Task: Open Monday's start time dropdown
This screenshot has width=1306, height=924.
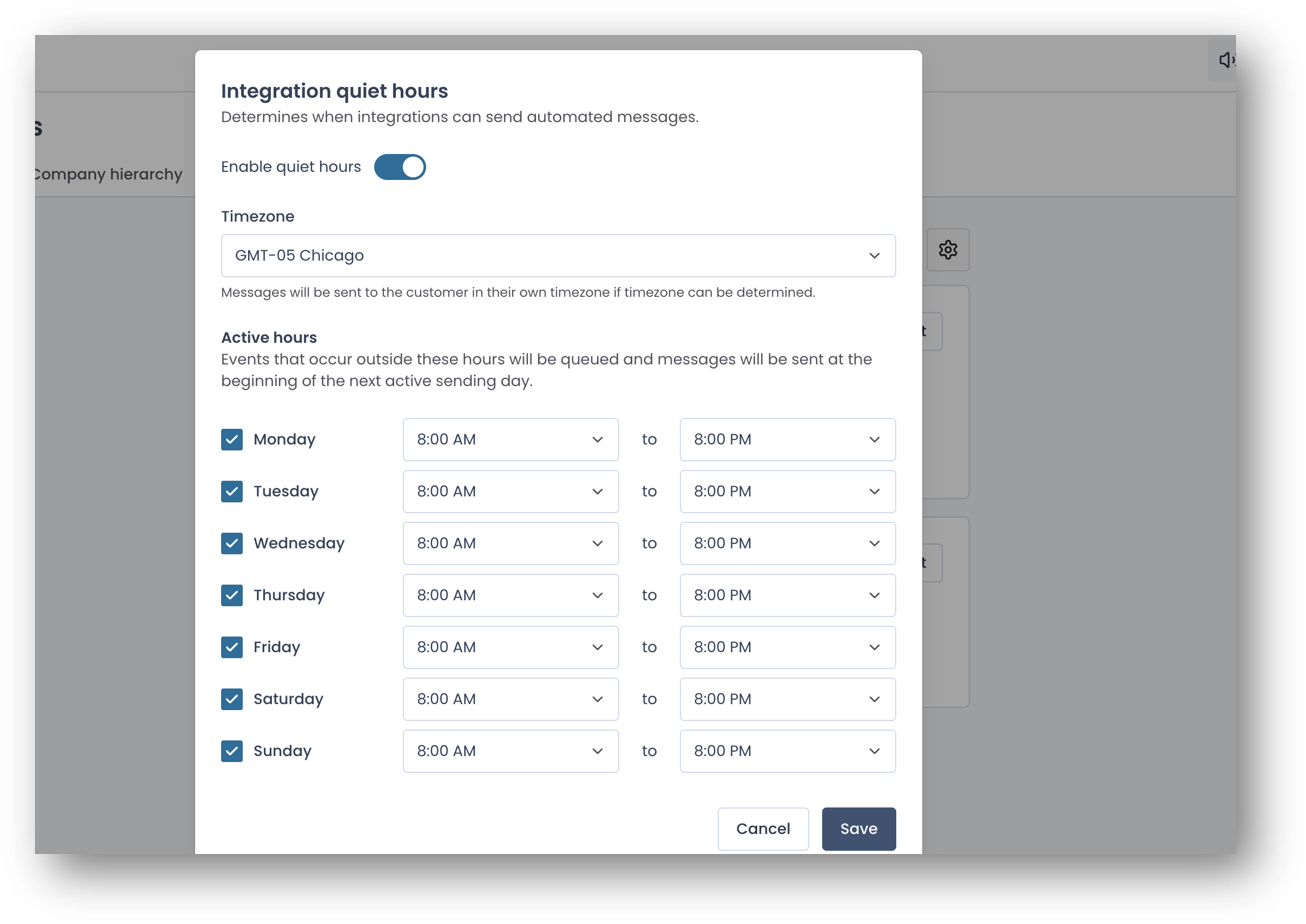Action: click(510, 439)
